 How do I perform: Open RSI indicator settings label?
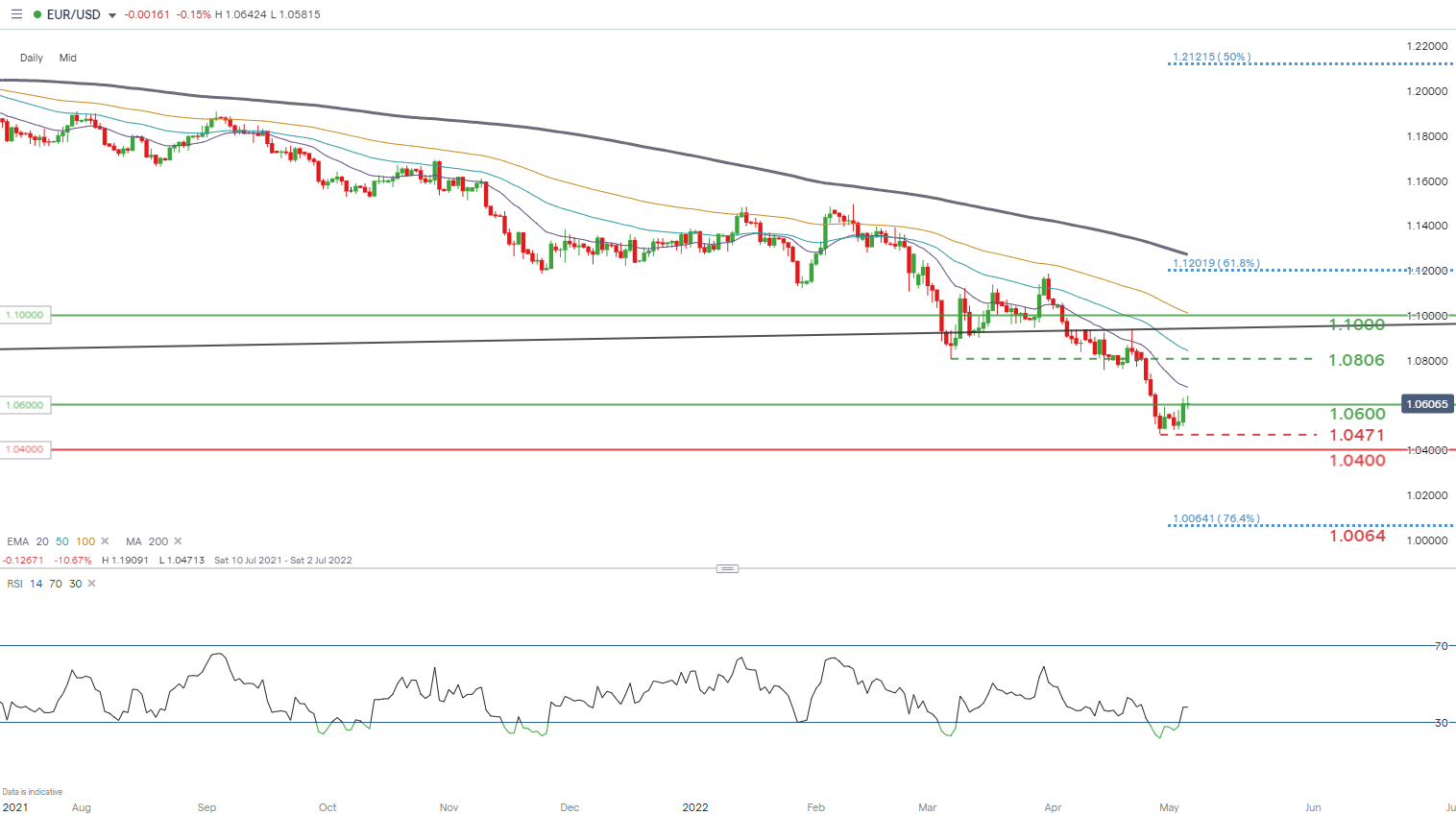pyautogui.click(x=14, y=584)
